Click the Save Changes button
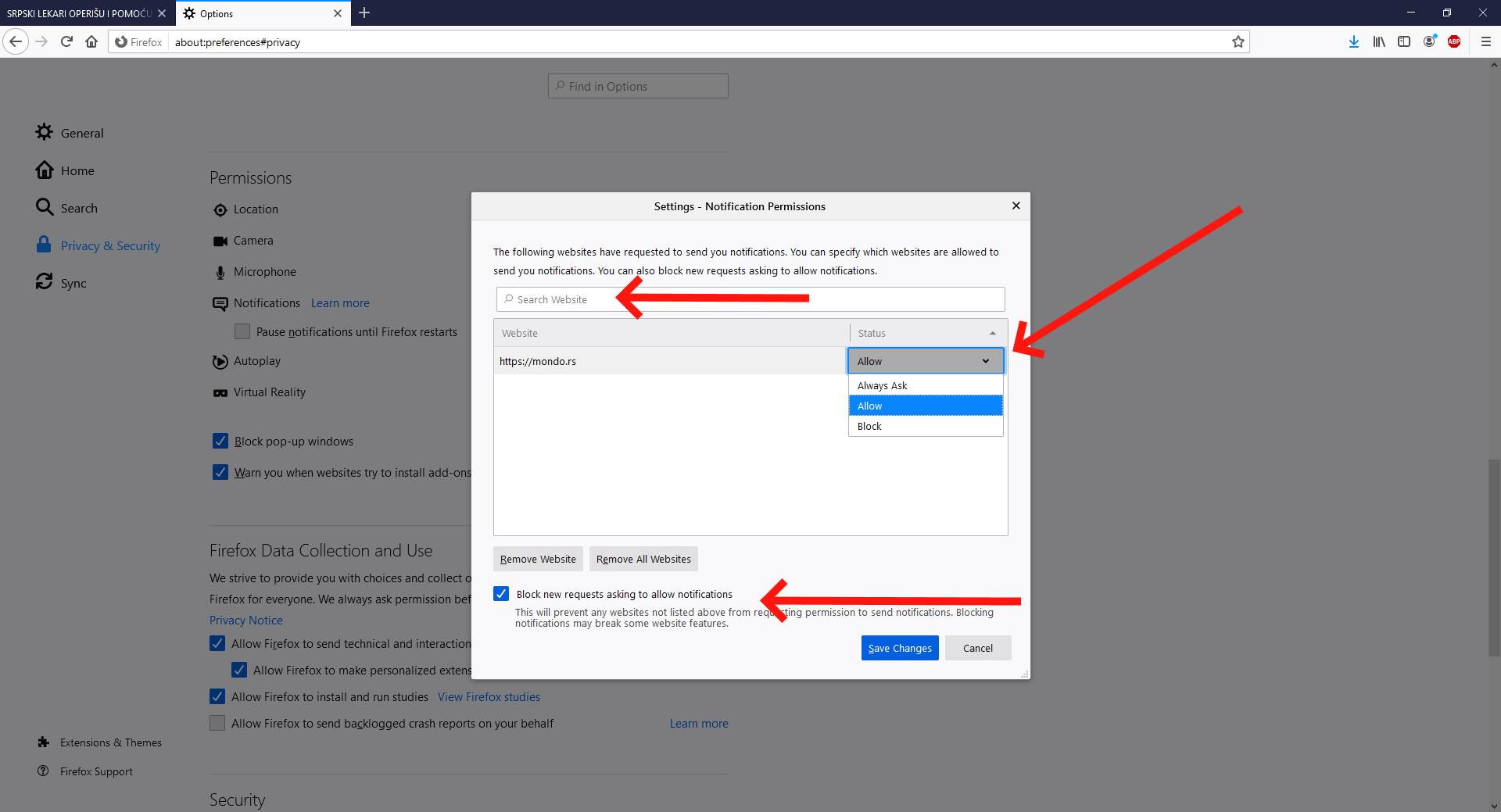Viewport: 1501px width, 812px height. 899,648
